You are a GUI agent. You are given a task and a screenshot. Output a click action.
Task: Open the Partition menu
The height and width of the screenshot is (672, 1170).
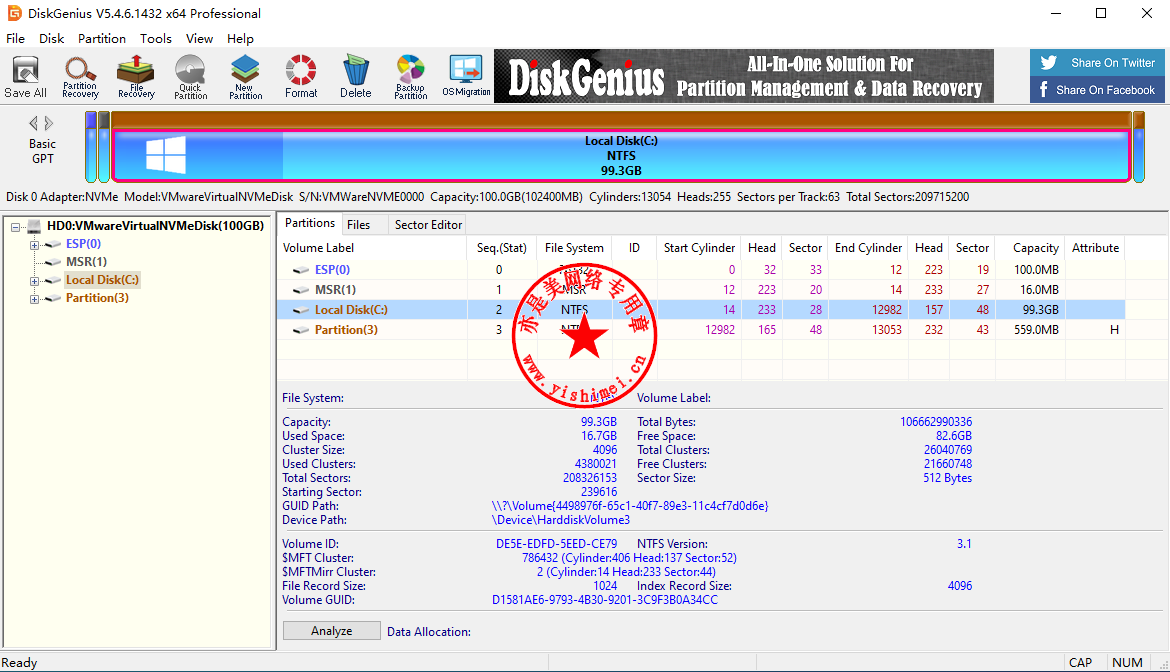101,39
